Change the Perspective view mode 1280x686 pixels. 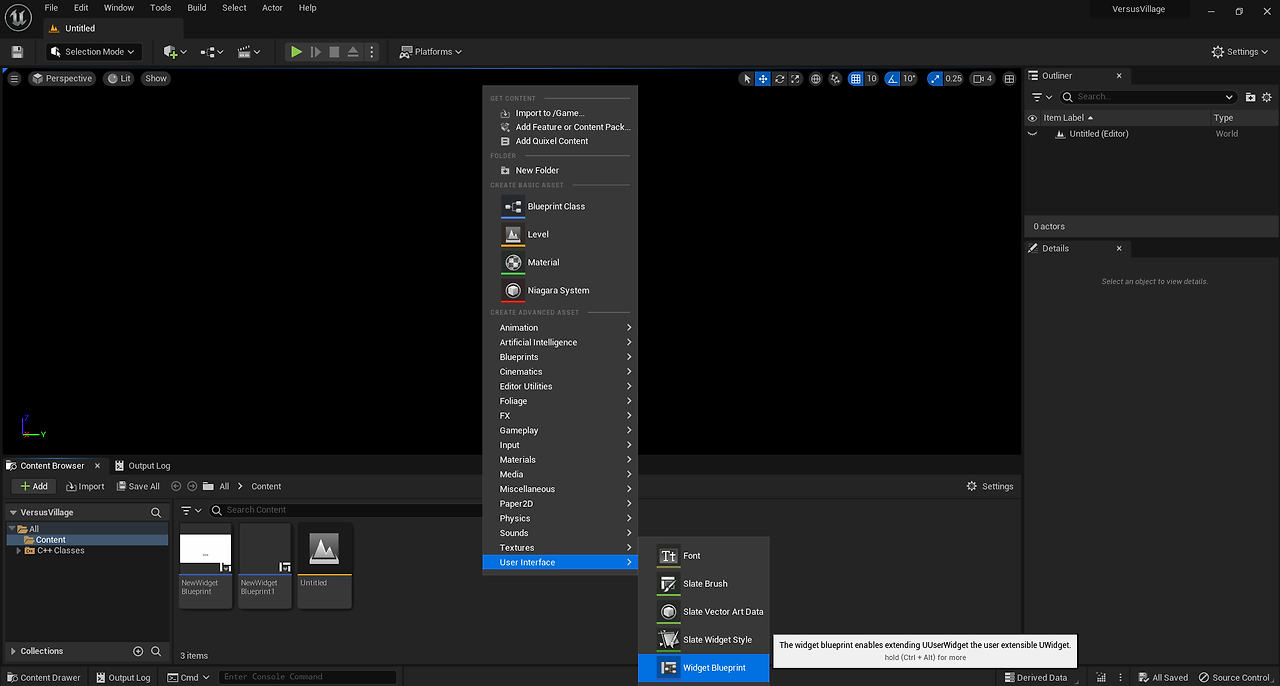coord(62,78)
